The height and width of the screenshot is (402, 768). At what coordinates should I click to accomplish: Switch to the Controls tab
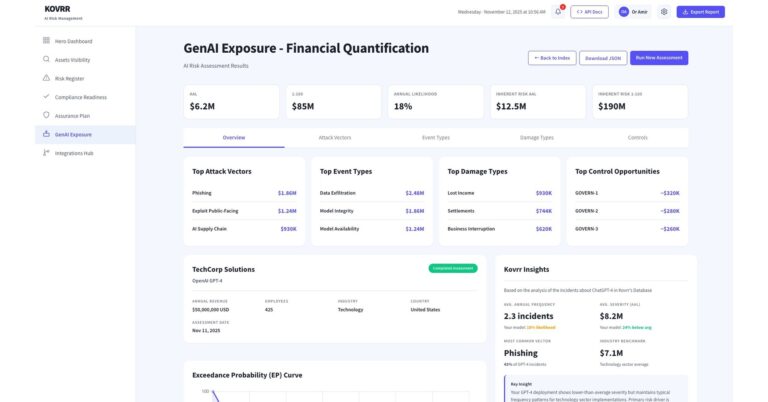click(637, 138)
